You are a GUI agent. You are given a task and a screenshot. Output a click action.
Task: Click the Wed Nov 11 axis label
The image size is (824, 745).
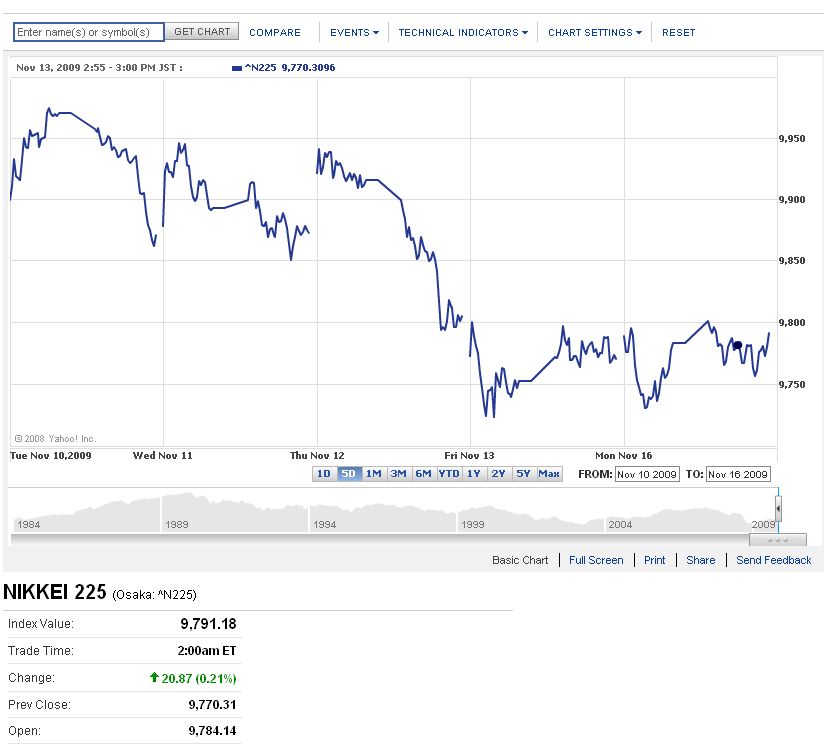tap(162, 456)
